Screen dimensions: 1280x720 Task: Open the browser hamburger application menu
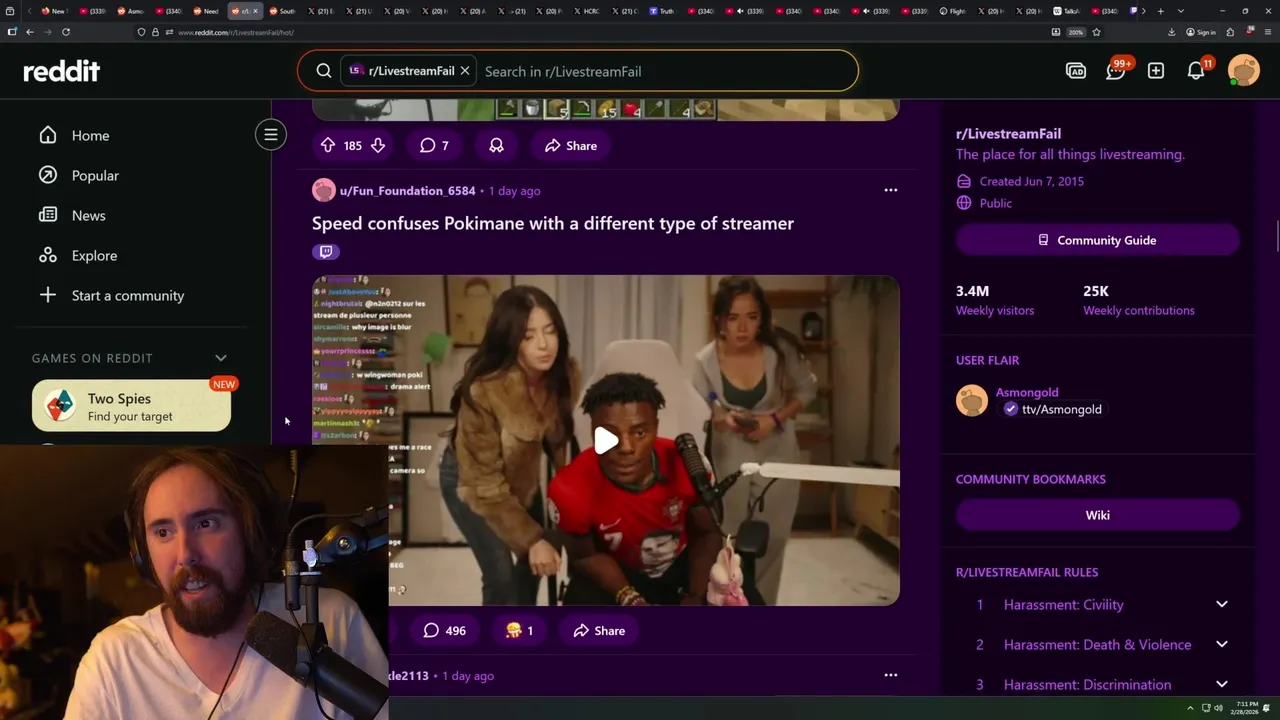pyautogui.click(x=1268, y=32)
